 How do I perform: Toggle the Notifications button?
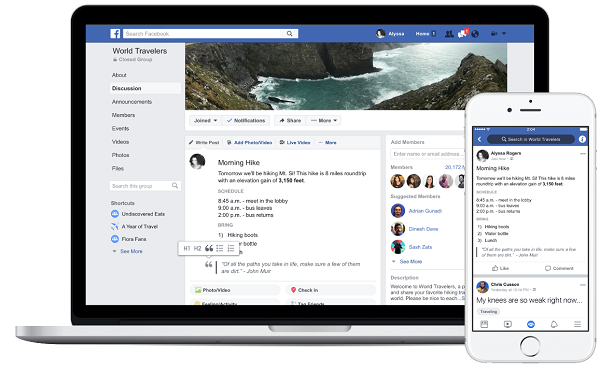[246, 121]
